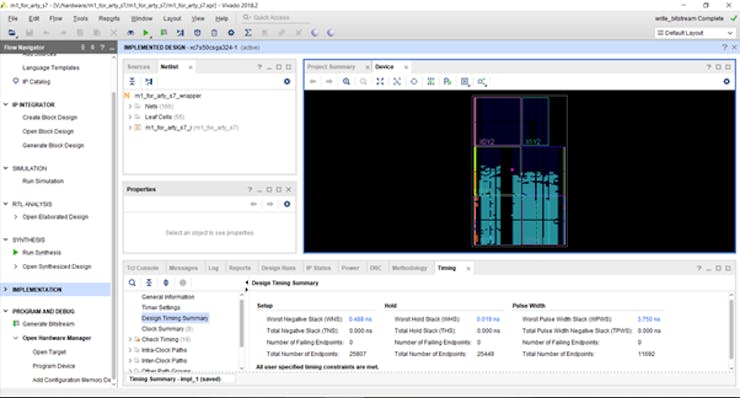740x398 pixels.
Task: Click Create Block Design
Action: [50, 117]
